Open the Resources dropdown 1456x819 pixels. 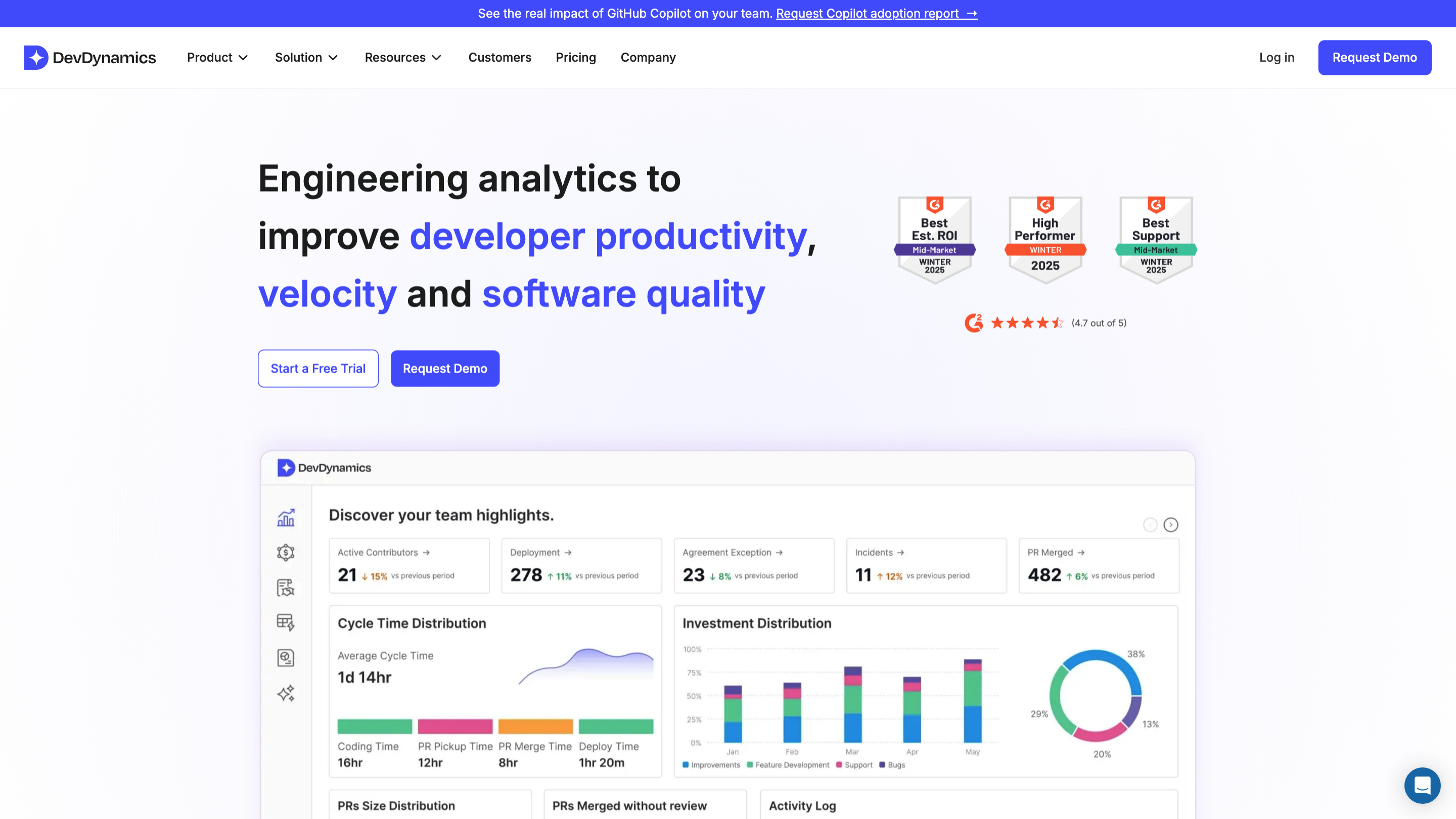tap(403, 57)
